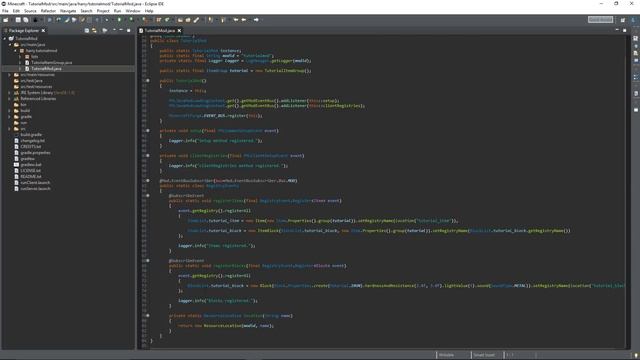Close the TutorialMod.java editor tab
The width and height of the screenshot is (640, 360).
click(x=179, y=31)
